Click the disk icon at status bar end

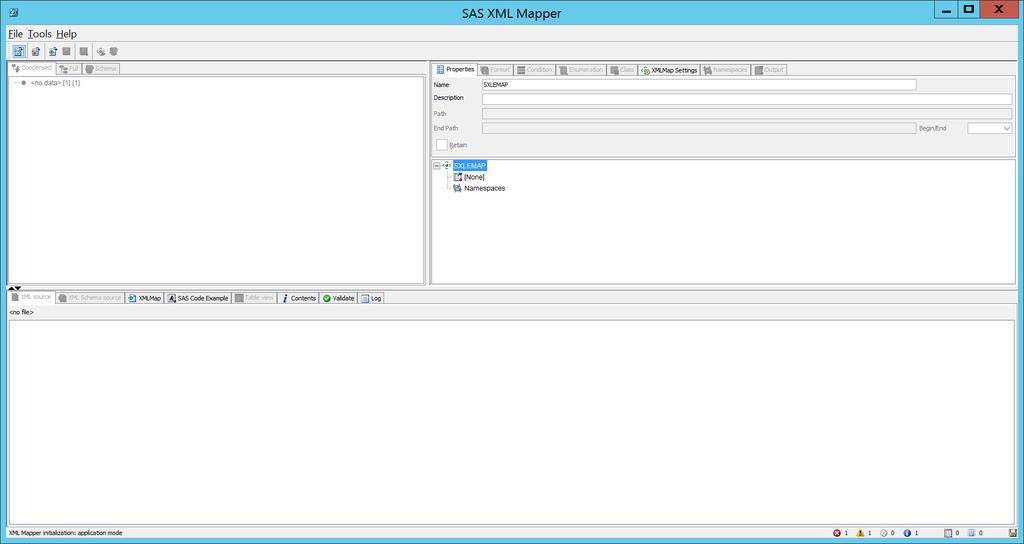coord(1013,533)
